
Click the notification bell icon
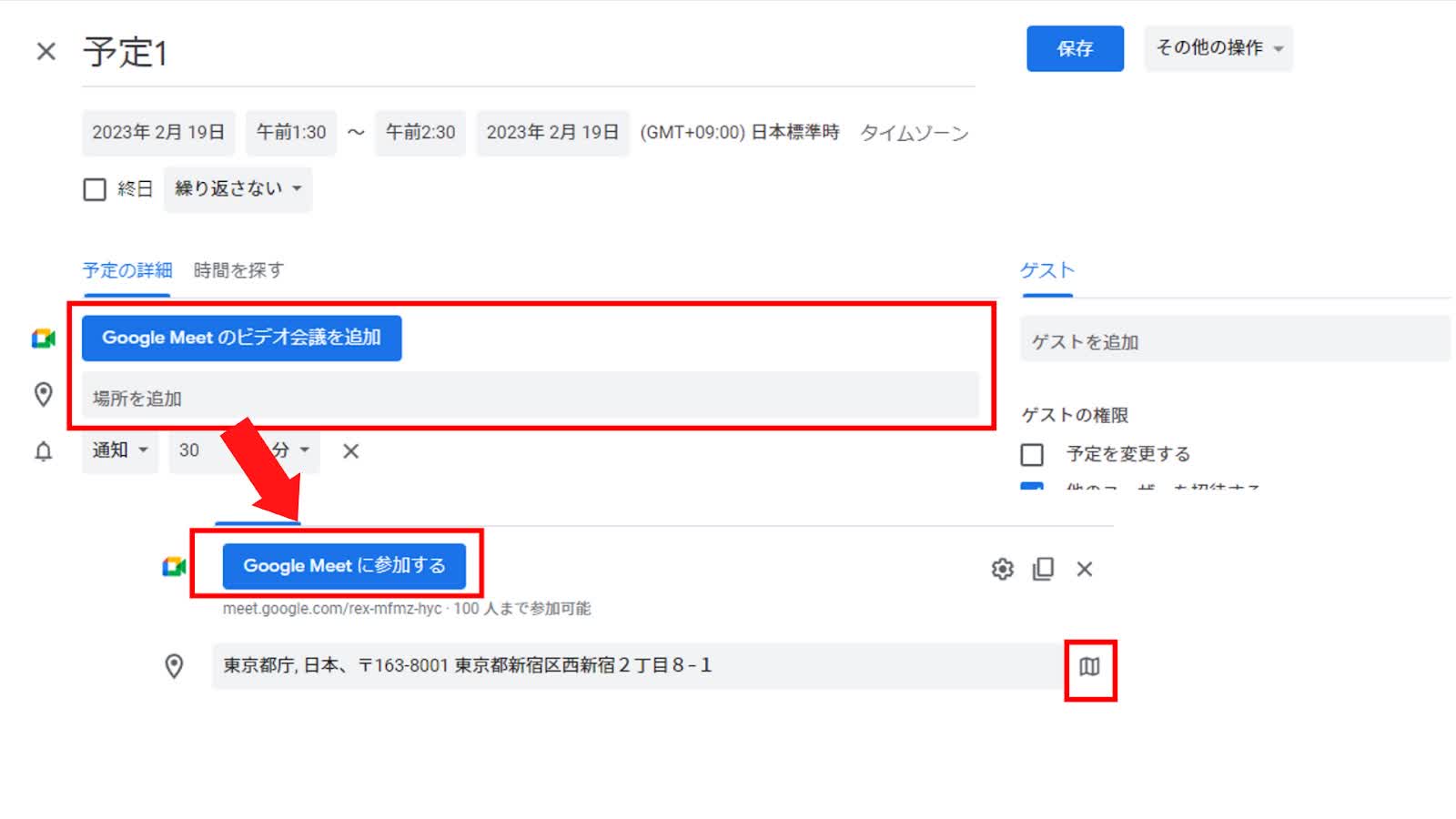pyautogui.click(x=43, y=451)
